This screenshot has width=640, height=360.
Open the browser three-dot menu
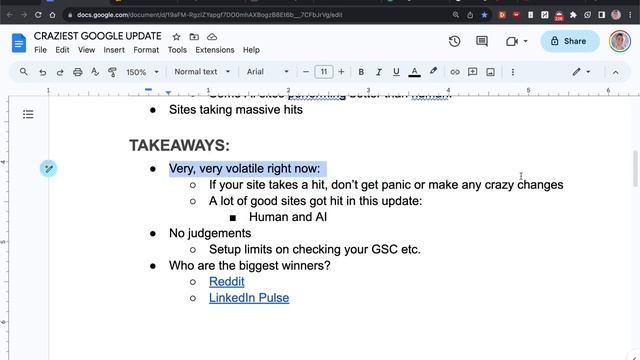[x=630, y=15]
